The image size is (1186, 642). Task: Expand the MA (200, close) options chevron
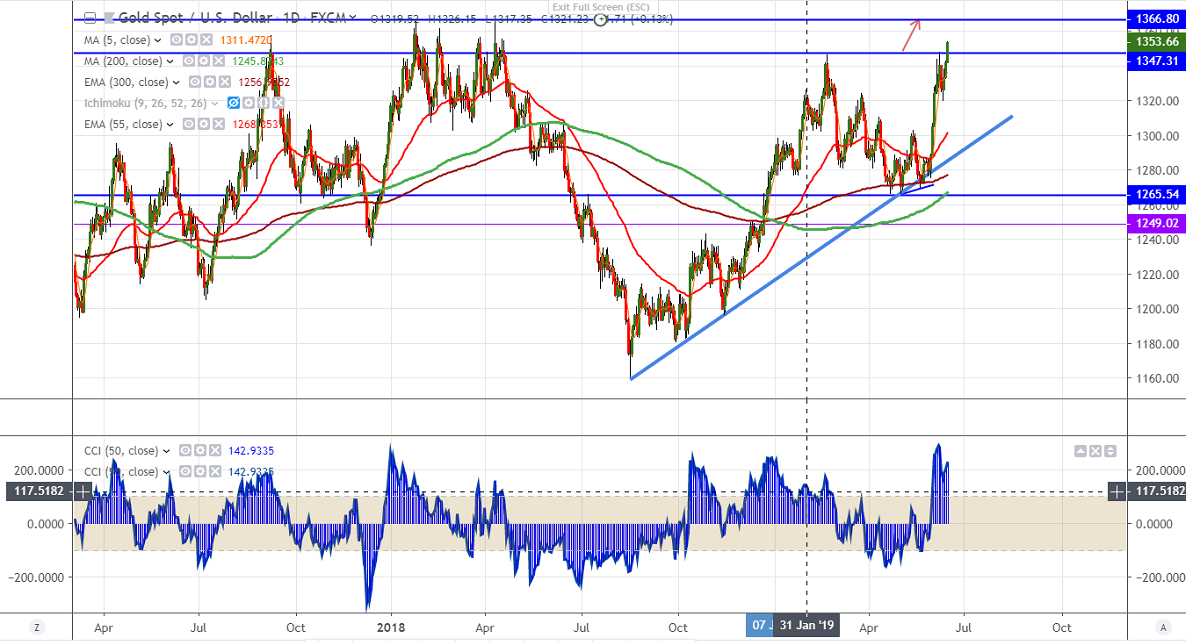tap(170, 61)
